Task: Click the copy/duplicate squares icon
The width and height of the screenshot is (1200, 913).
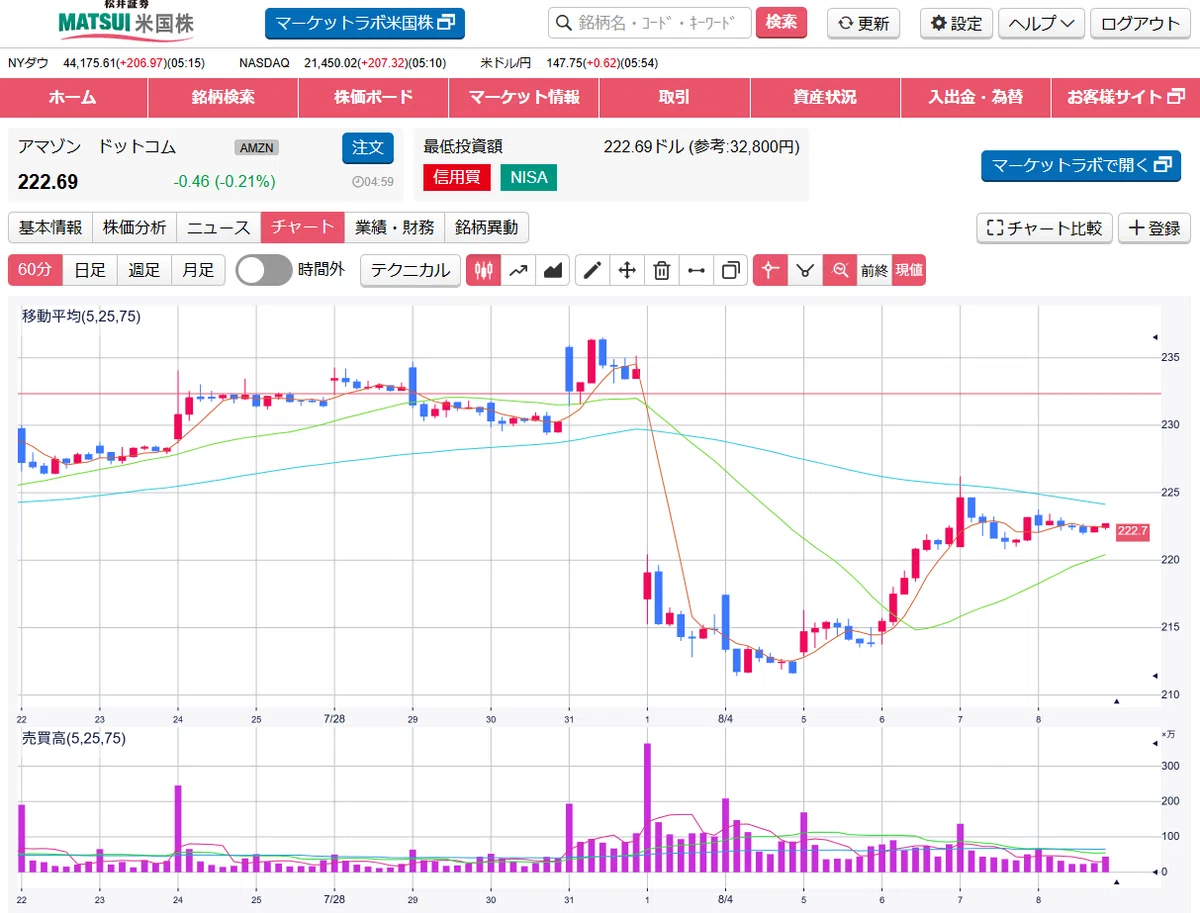Action: click(x=731, y=270)
